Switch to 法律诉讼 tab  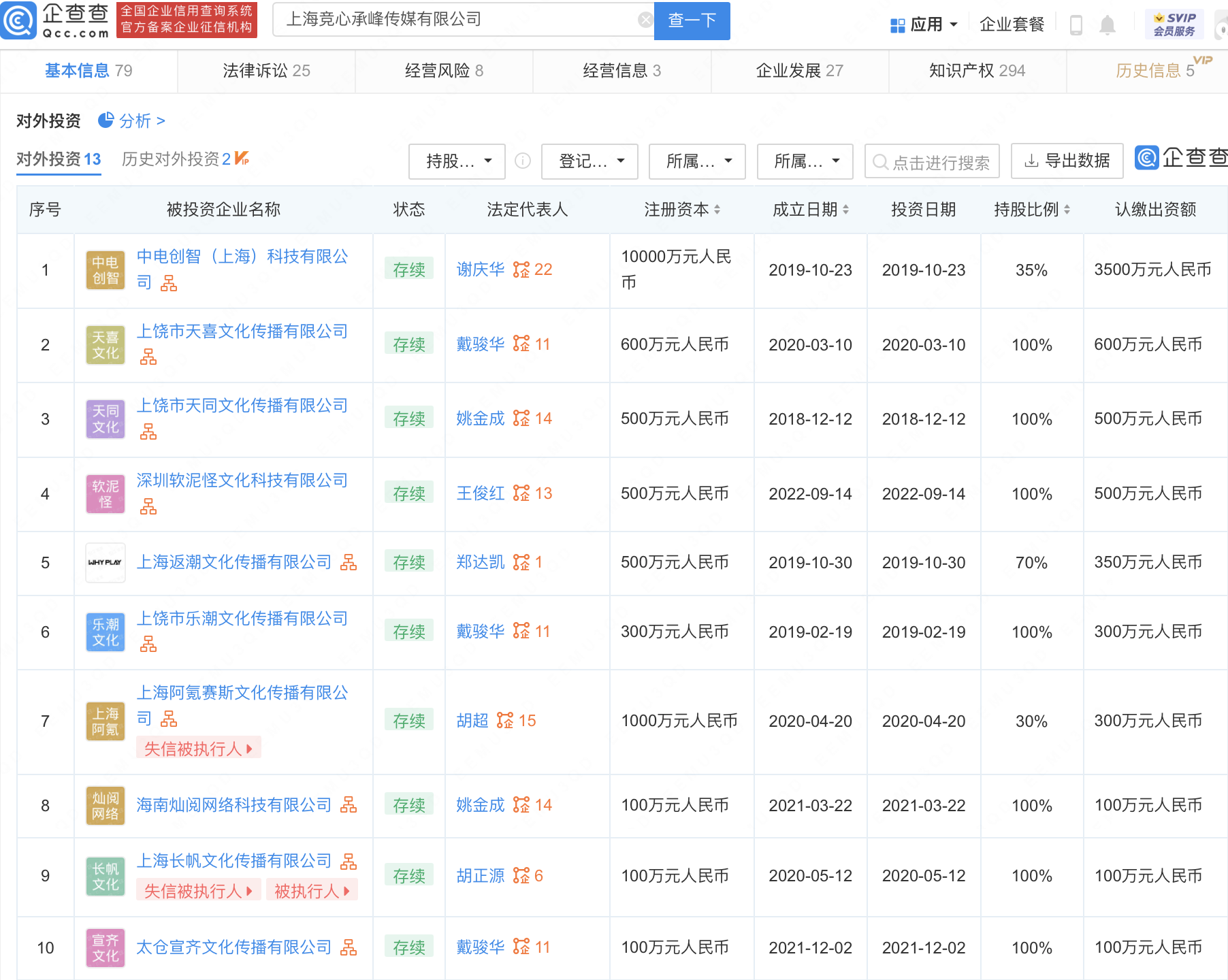coord(266,71)
